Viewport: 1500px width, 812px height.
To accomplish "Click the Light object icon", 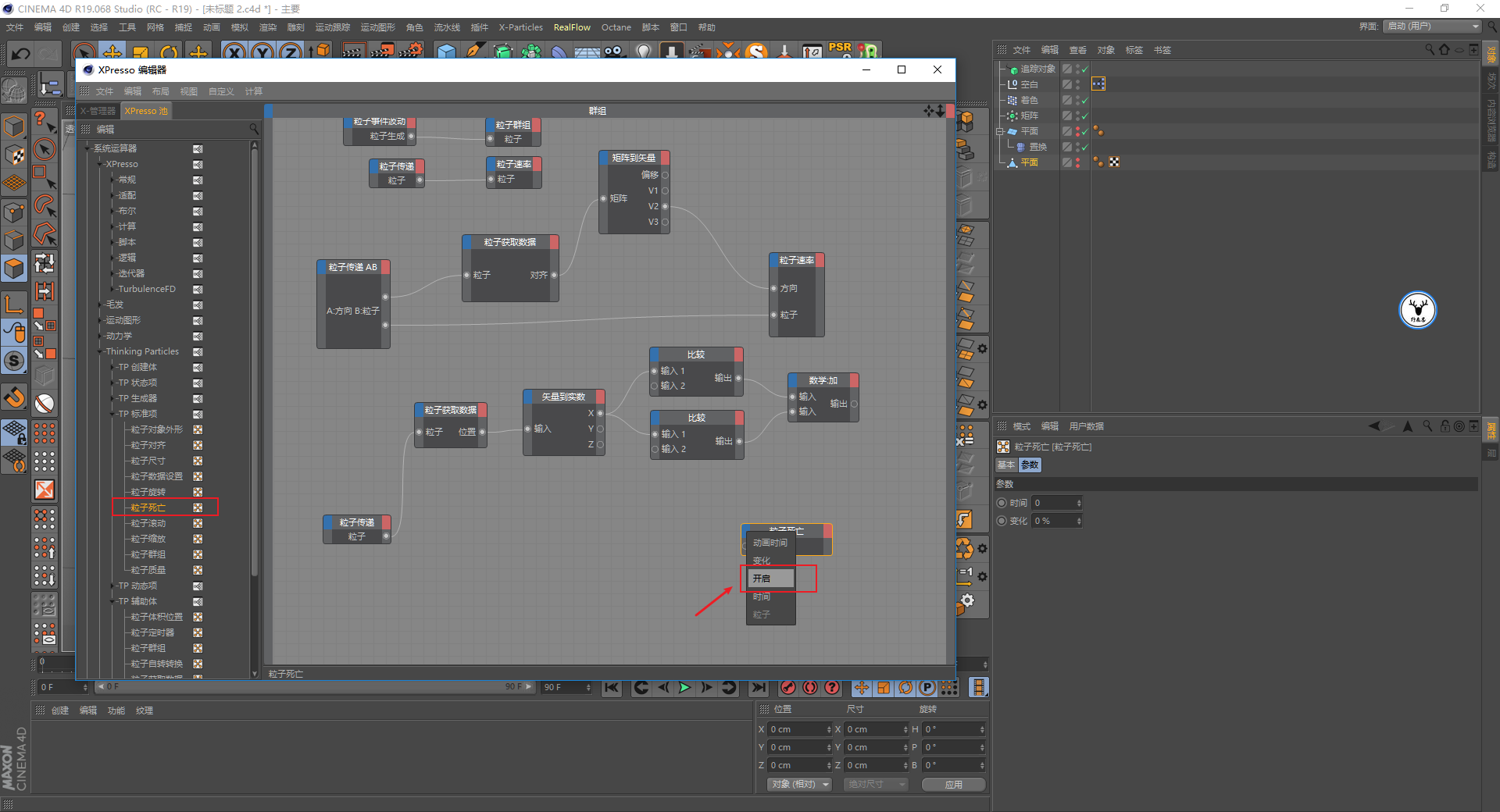I will 644,52.
